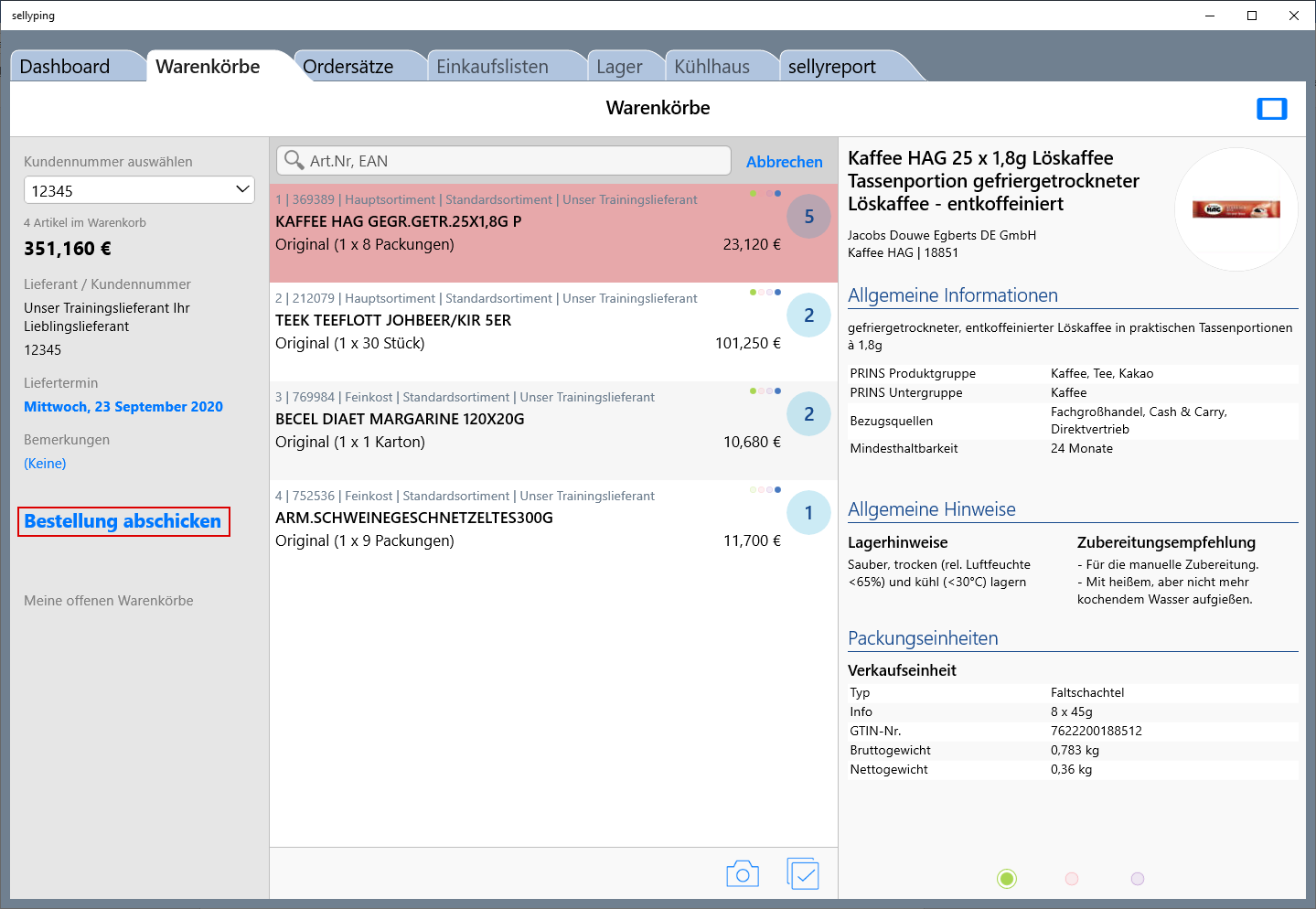Click quantity badge 1 for ARM.SCHWEINEGESCHNETZELTES

pyautogui.click(x=808, y=513)
